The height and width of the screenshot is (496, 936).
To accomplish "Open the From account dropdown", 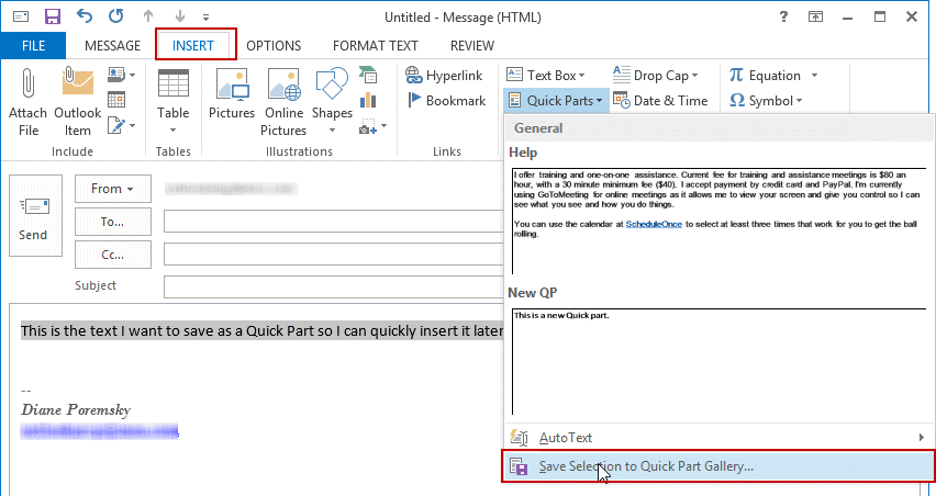I will coord(112,188).
